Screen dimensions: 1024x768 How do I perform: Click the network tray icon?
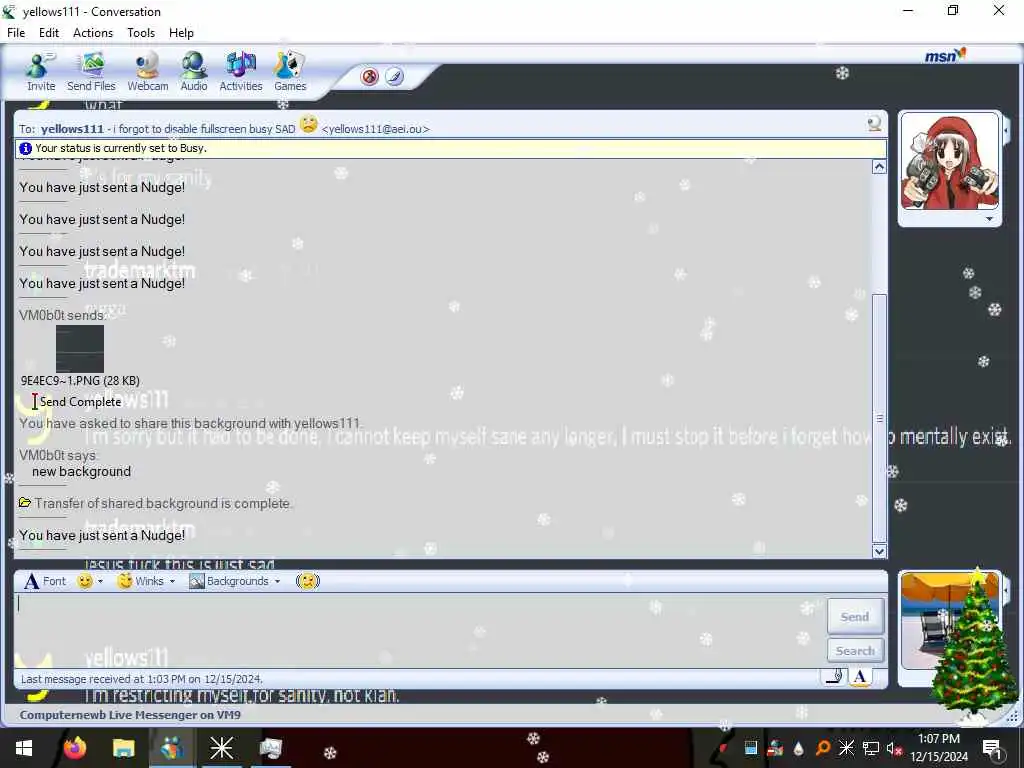click(871, 748)
